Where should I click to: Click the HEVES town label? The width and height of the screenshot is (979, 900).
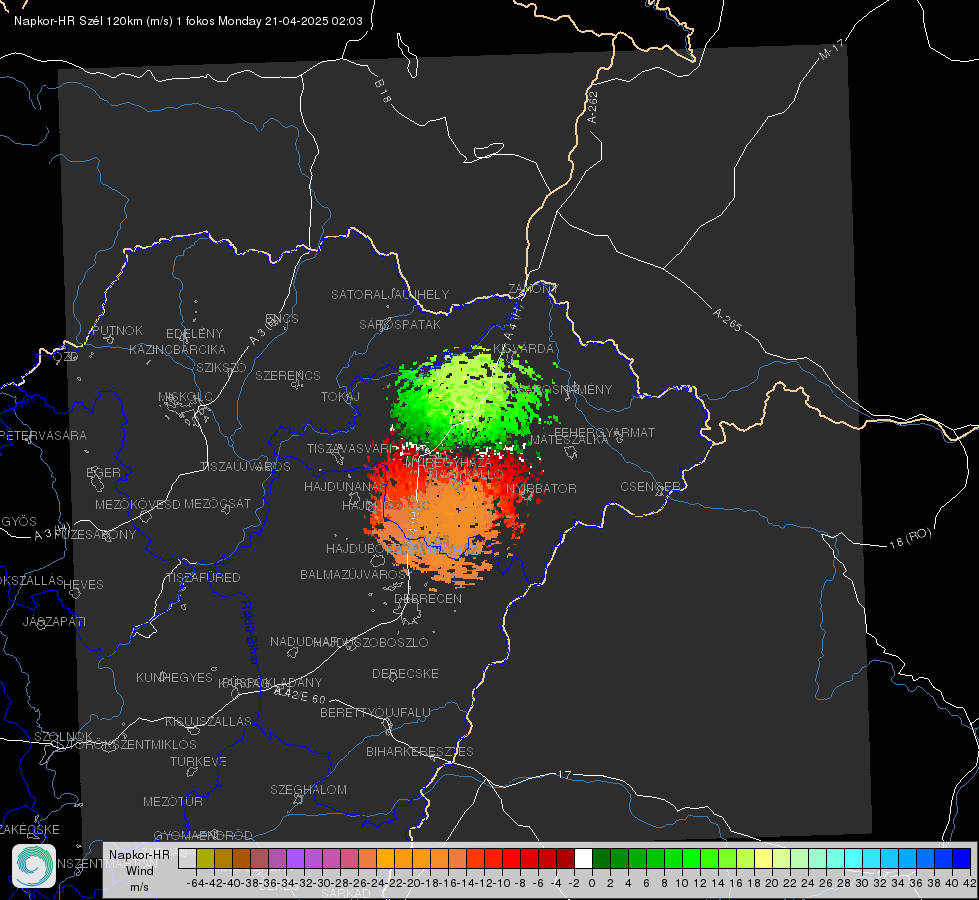pyautogui.click(x=83, y=585)
